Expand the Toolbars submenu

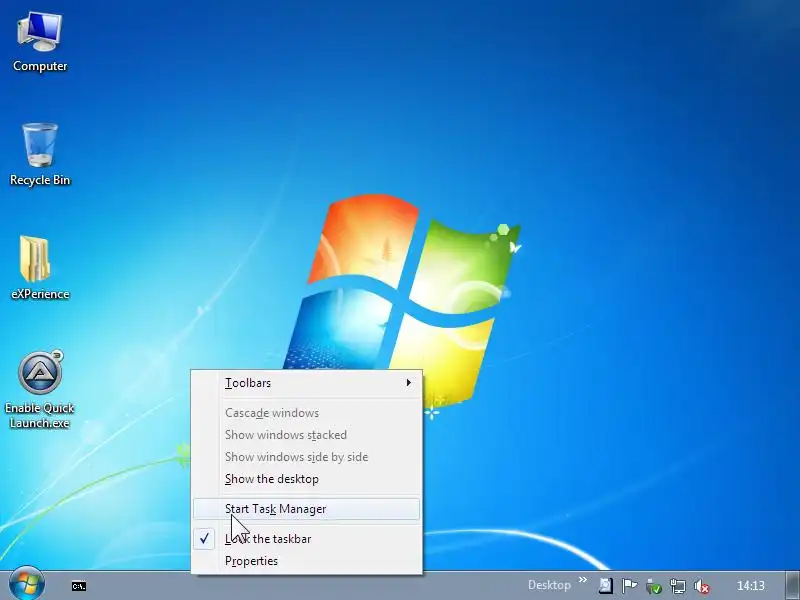click(x=307, y=383)
